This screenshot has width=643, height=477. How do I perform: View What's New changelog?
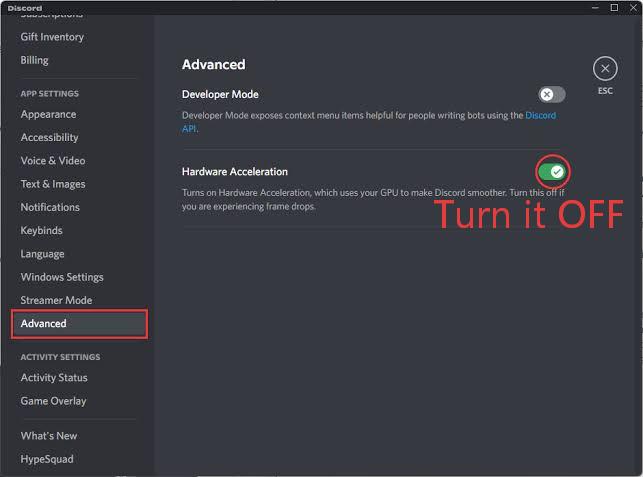point(49,436)
